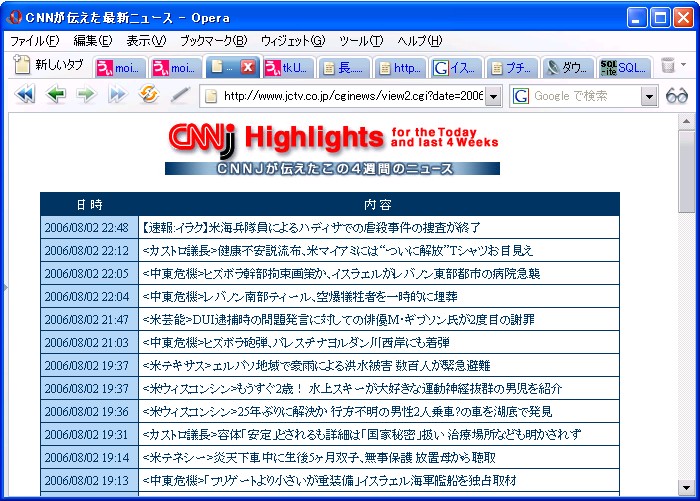Image resolution: width=700 pixels, height=501 pixels.
Task: Open the 速報:イラク ハディサ news headline
Action: coord(311,228)
